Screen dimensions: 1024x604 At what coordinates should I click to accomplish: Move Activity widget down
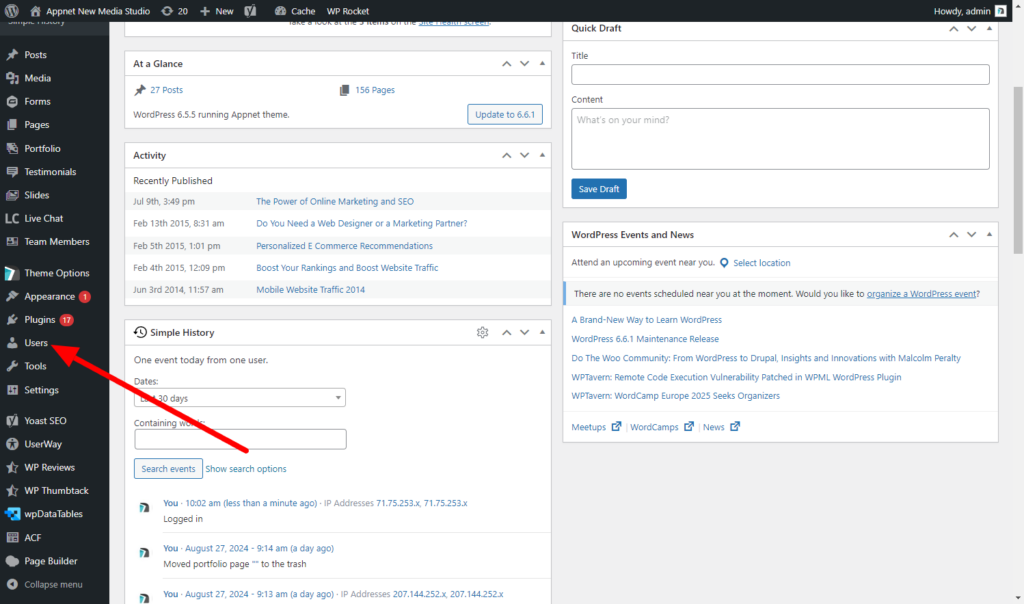(524, 155)
